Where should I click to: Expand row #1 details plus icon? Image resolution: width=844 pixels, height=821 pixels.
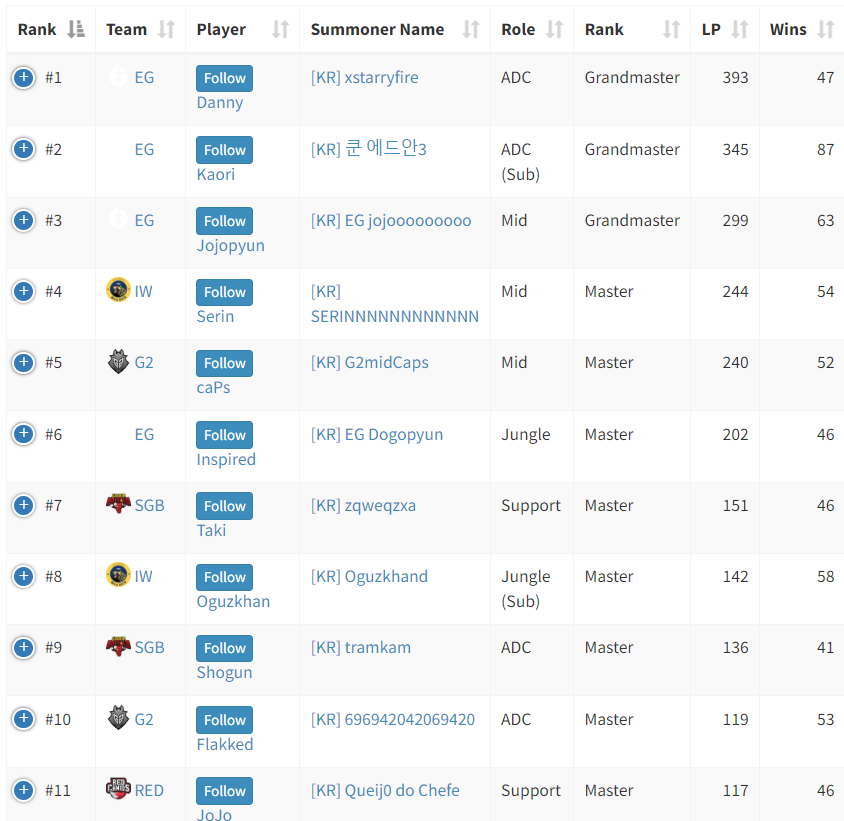coord(24,78)
